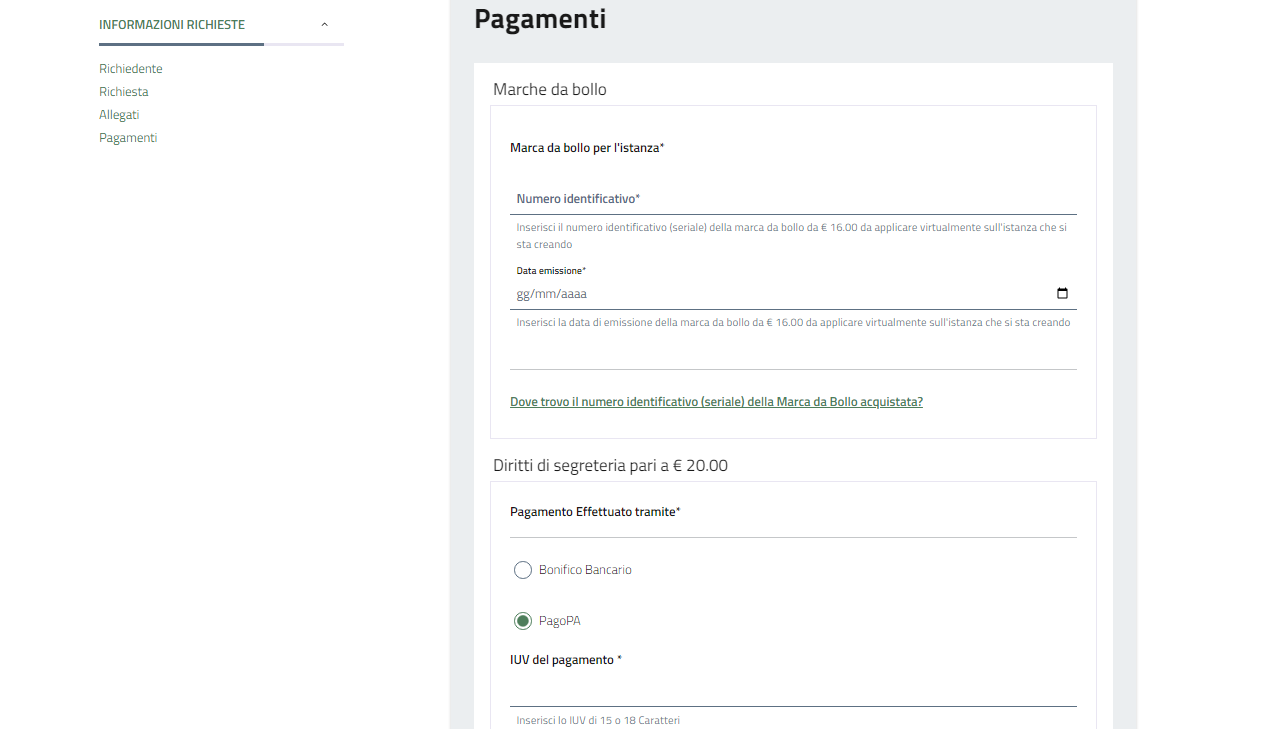Jump to the Allegati section

coord(119,115)
